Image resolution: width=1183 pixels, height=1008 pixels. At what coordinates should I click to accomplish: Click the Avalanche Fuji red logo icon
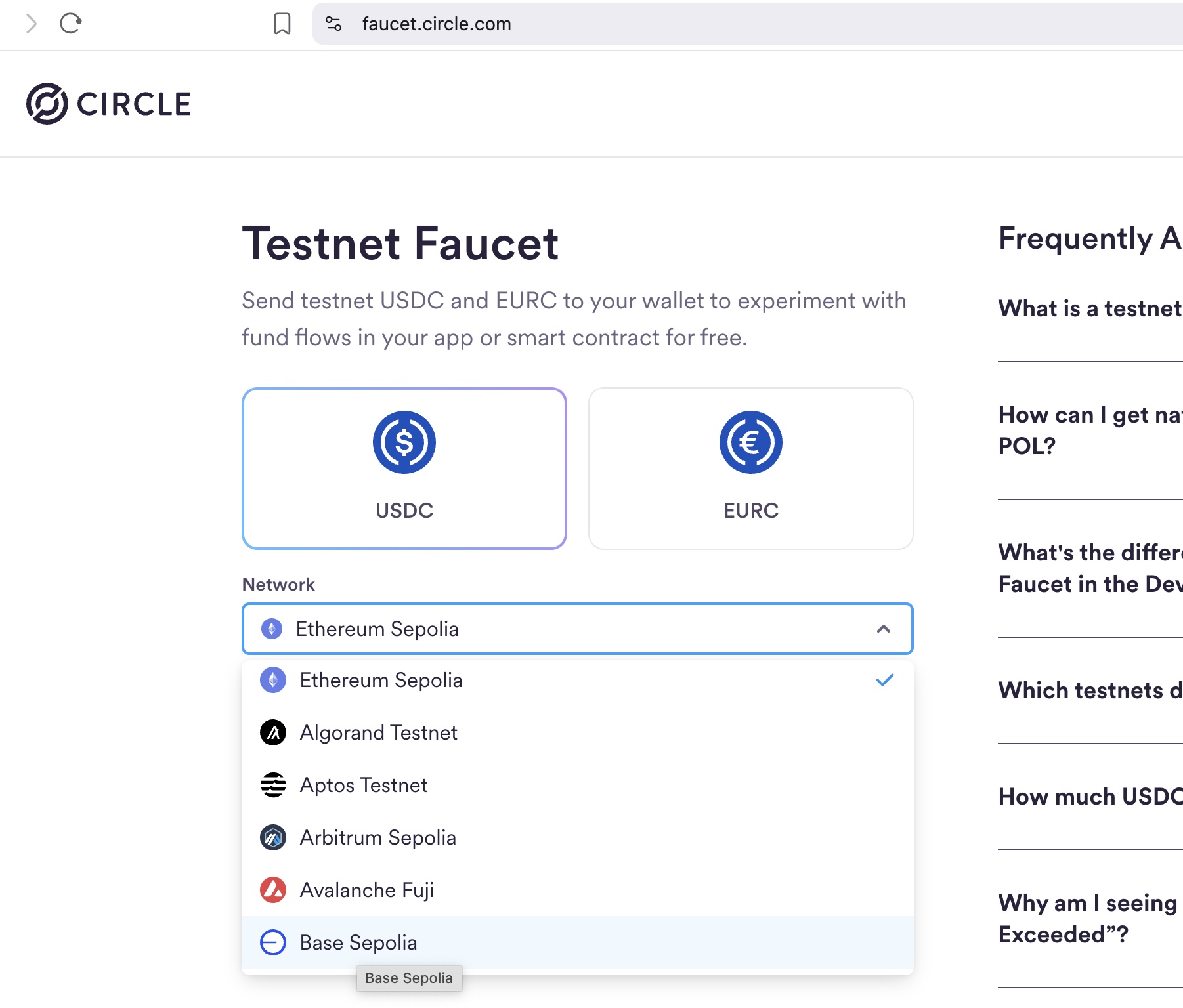(273, 890)
